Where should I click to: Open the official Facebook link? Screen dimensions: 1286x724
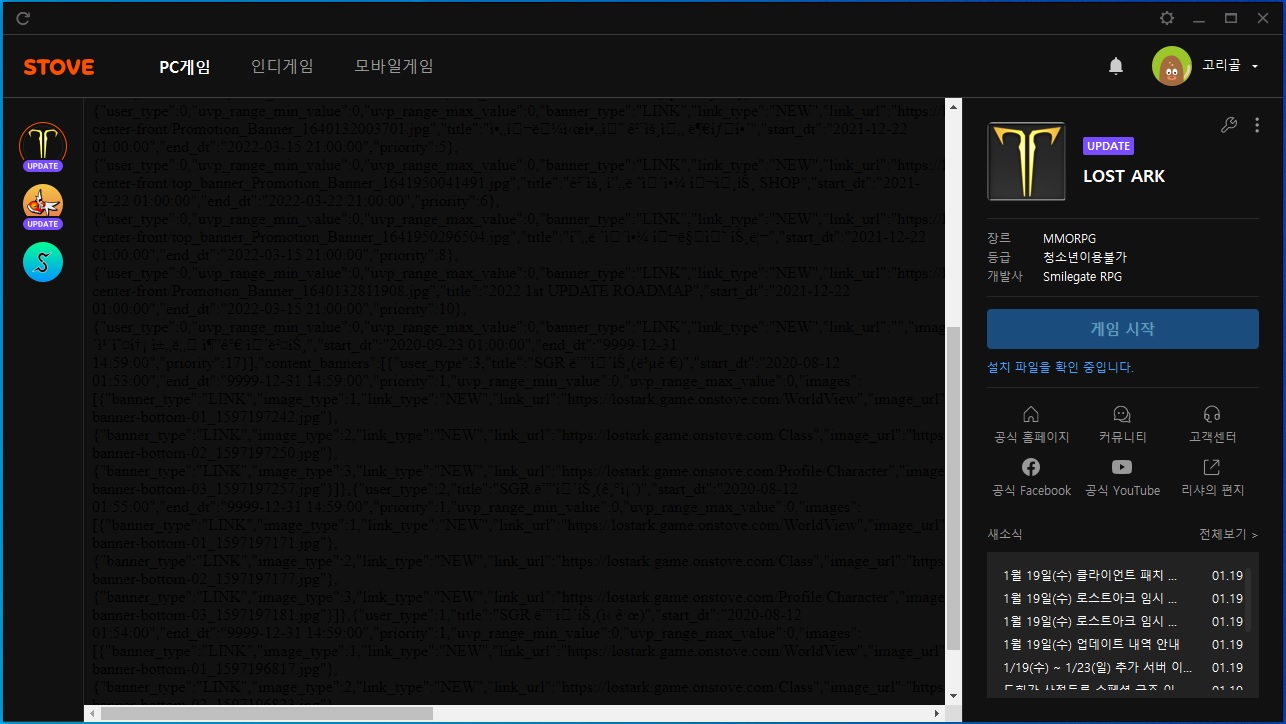pos(1031,478)
